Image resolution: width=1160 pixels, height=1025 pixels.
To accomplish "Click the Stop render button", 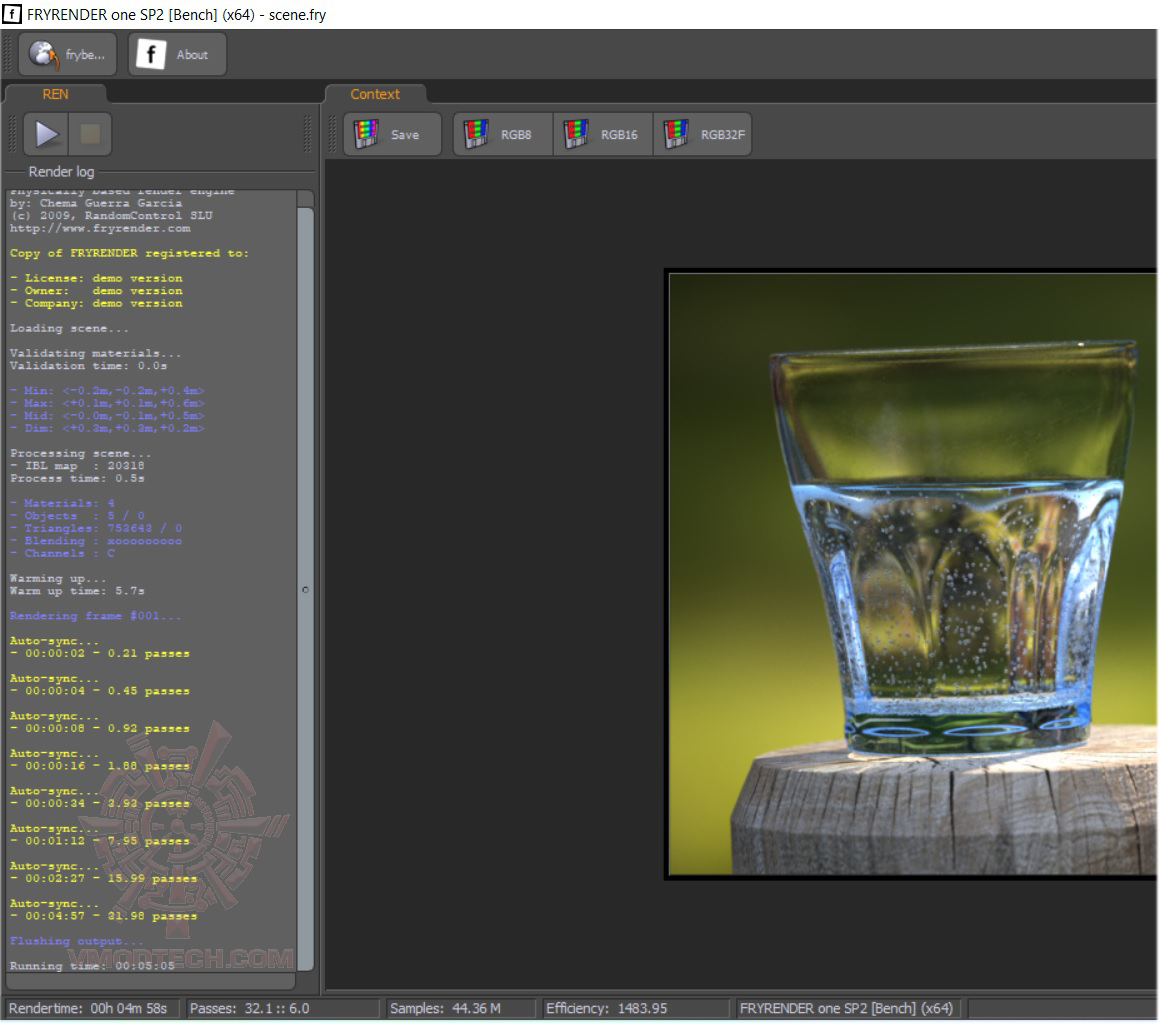I will click(90, 134).
